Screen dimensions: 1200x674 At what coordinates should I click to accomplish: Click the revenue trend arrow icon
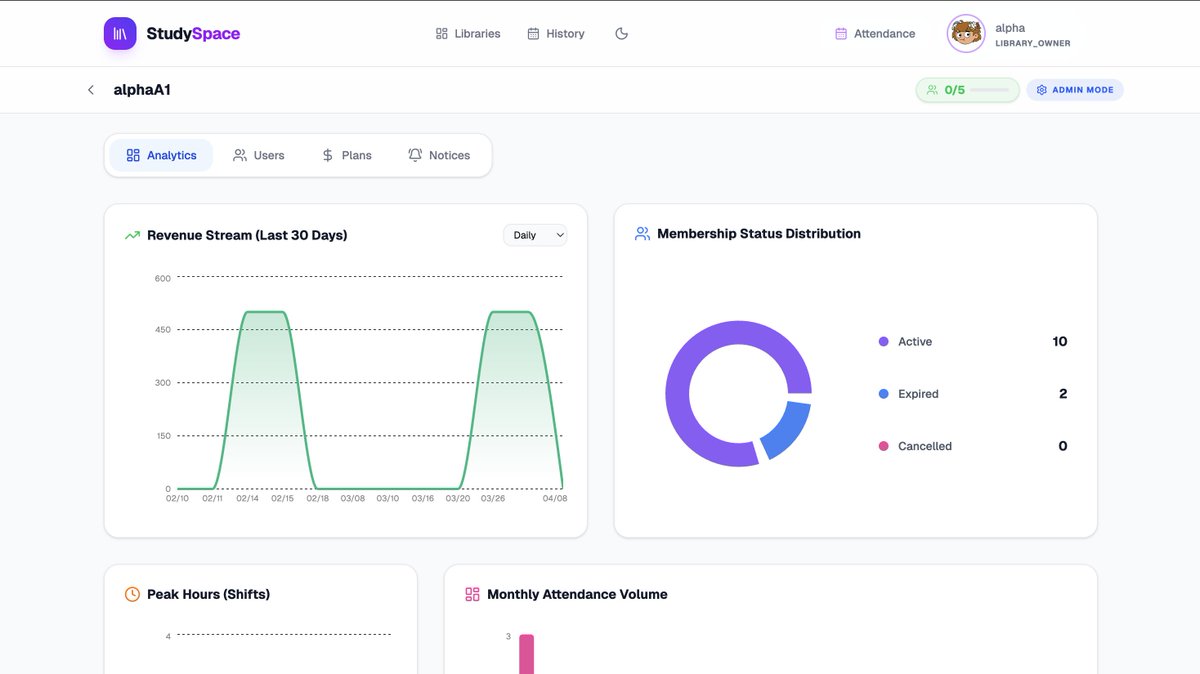[132, 236]
